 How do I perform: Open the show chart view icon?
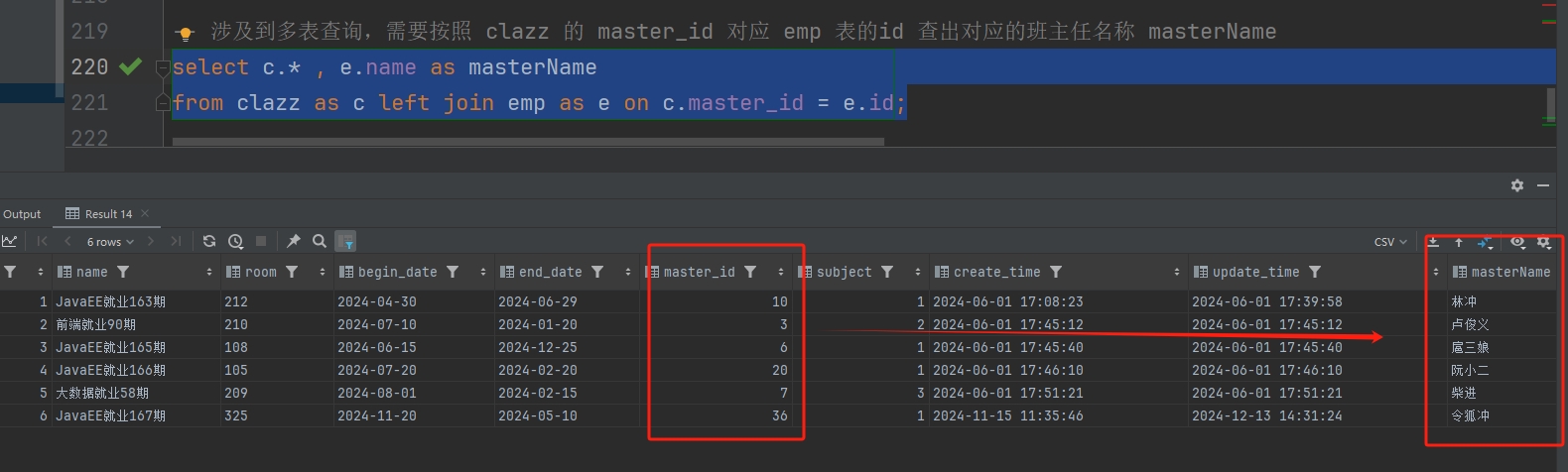coord(10,241)
